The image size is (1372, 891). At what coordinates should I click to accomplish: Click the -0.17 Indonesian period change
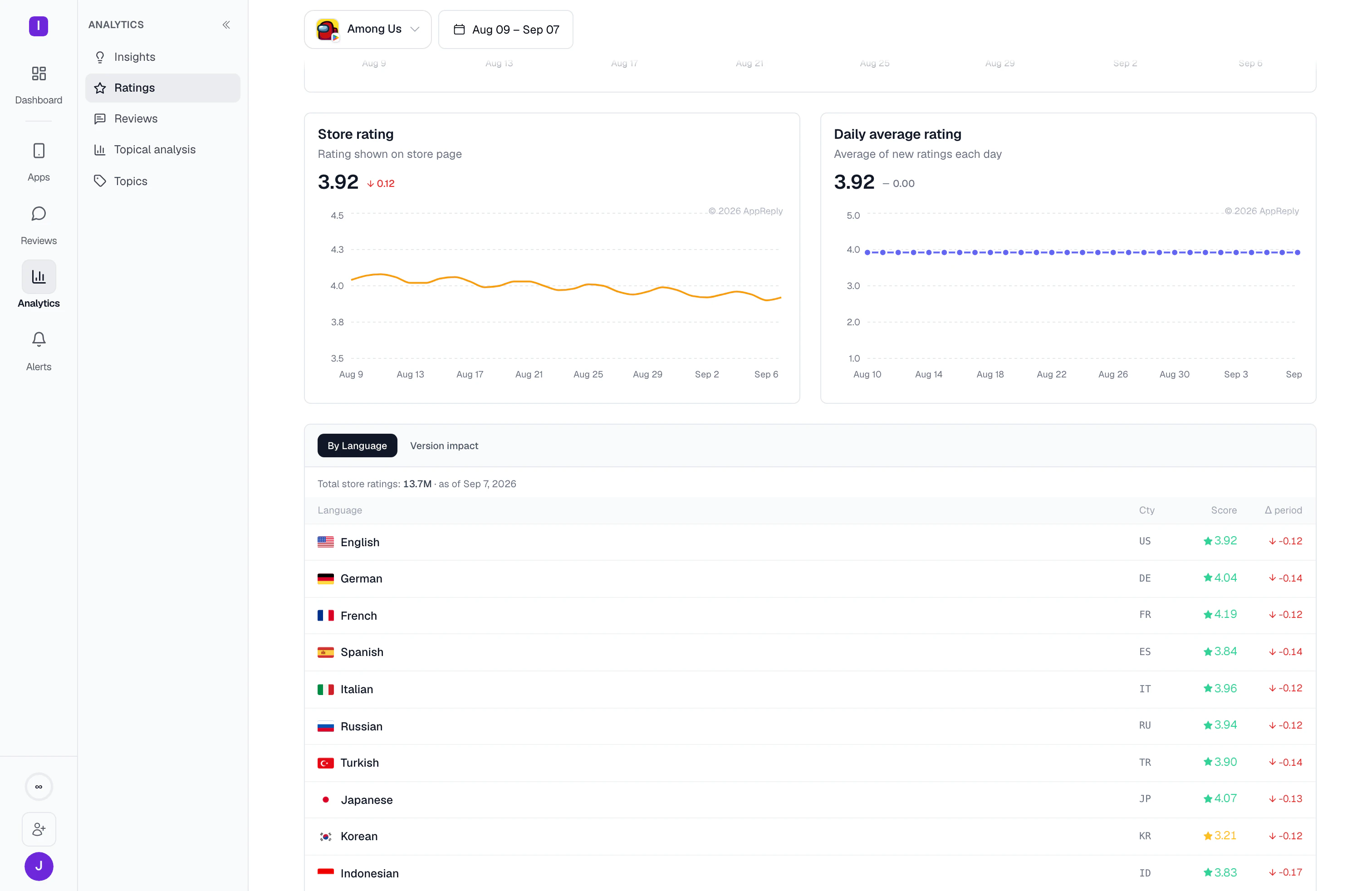click(x=1285, y=872)
